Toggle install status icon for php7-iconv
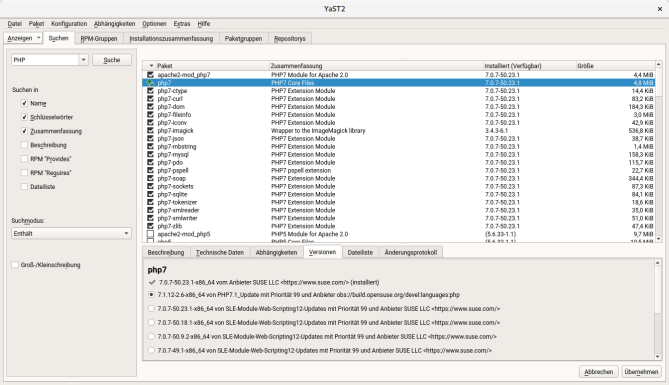Viewport: 669px width, 385px height. (150, 122)
